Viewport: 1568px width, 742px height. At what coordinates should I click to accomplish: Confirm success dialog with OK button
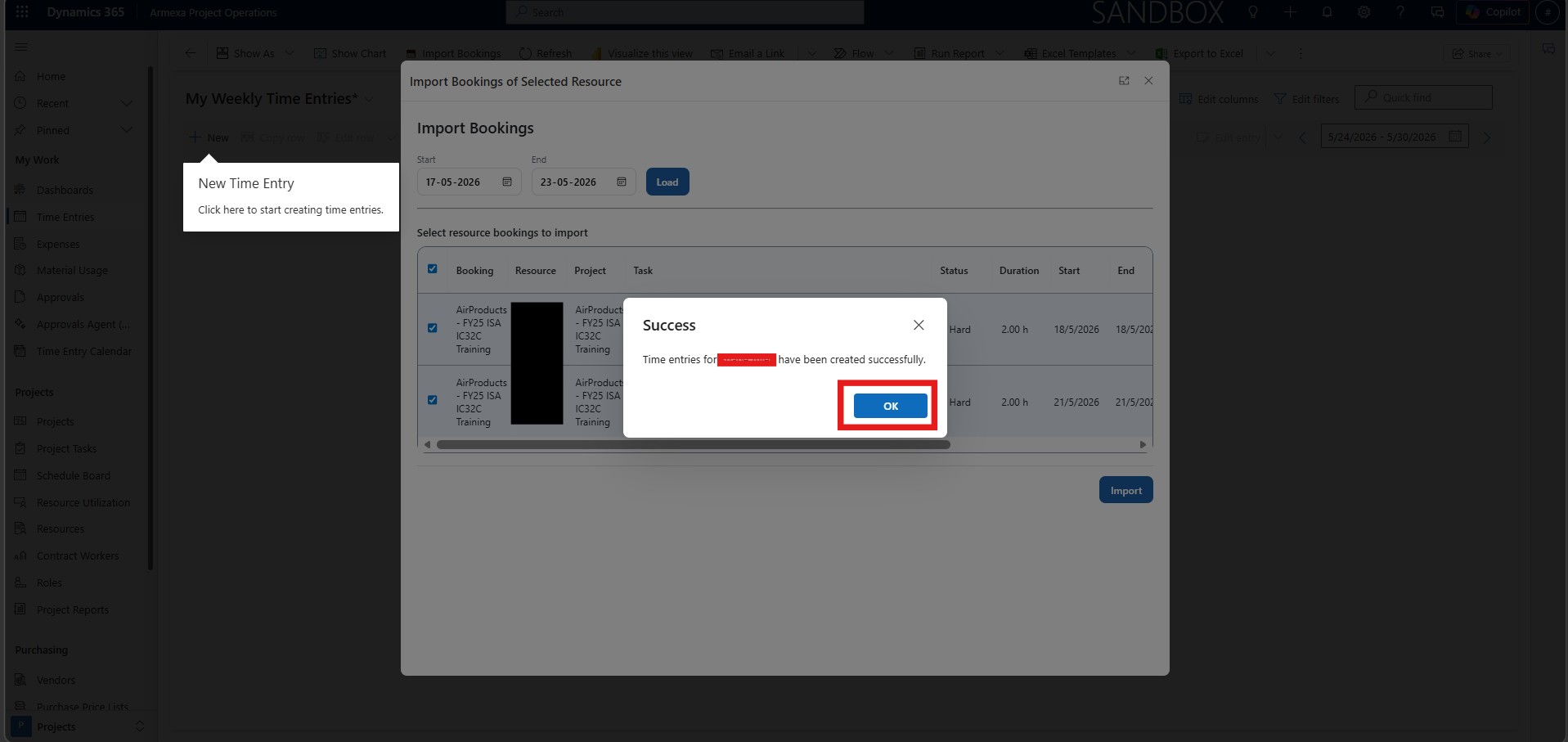(x=890, y=406)
